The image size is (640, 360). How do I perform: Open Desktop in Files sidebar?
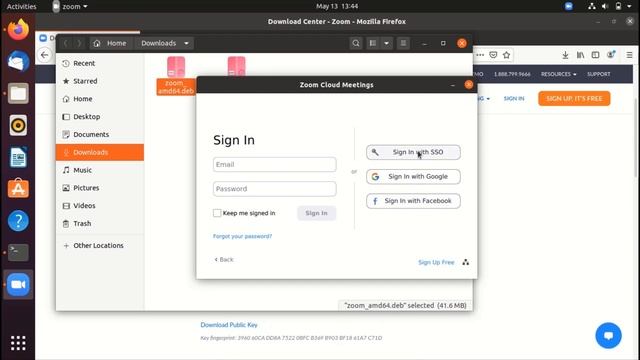[x=100, y=117]
